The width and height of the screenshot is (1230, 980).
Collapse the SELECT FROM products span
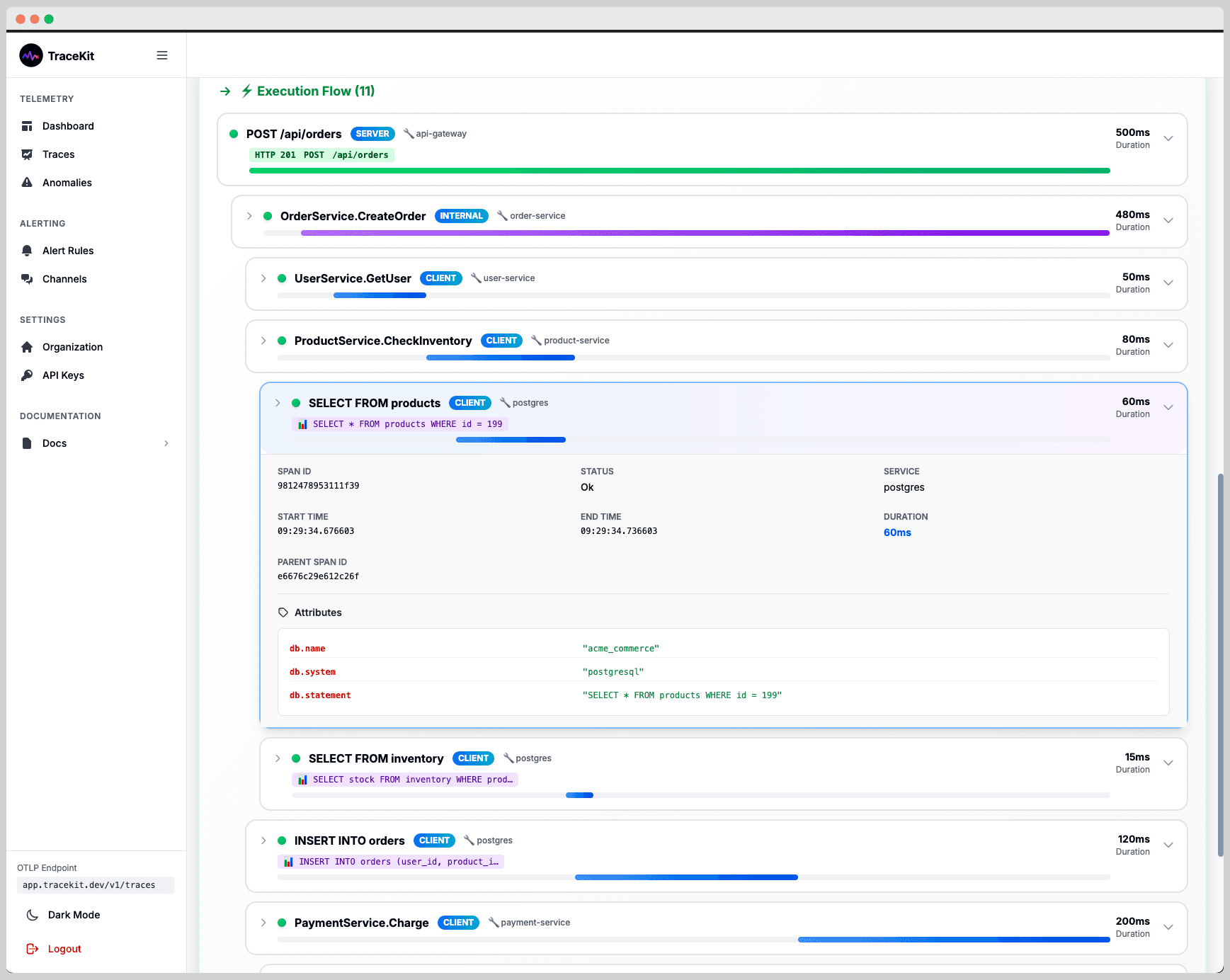[1168, 407]
